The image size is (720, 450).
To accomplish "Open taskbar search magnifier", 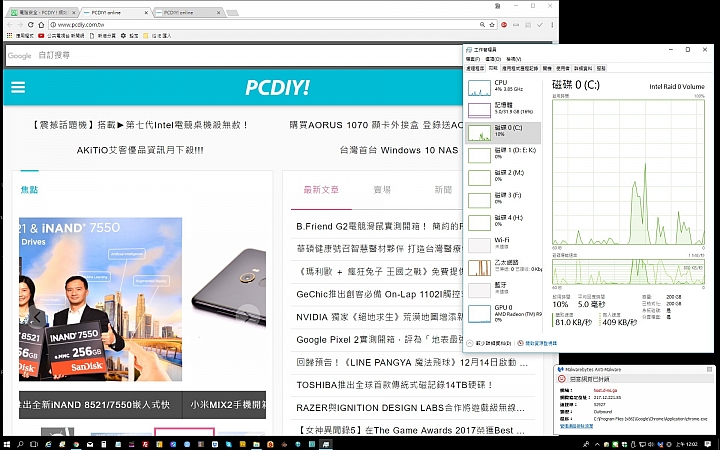I will pos(20,444).
